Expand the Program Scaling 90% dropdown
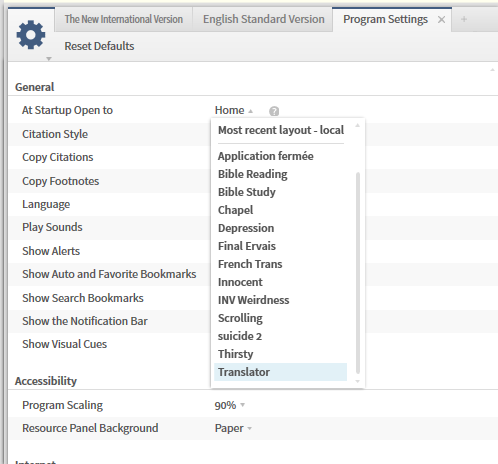The image size is (498, 464). point(230,405)
